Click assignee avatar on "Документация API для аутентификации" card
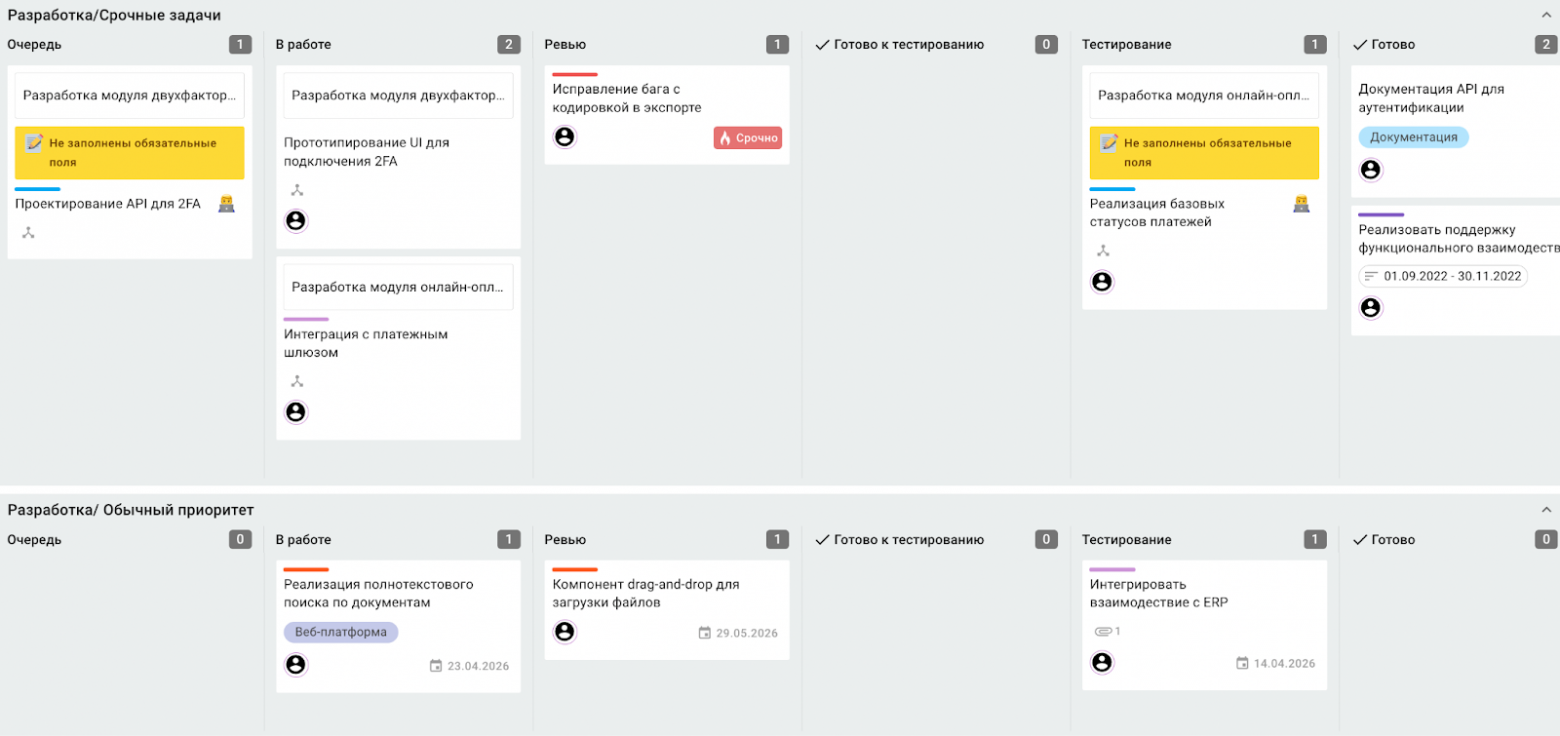Image resolution: width=1560 pixels, height=736 pixels. [1370, 170]
